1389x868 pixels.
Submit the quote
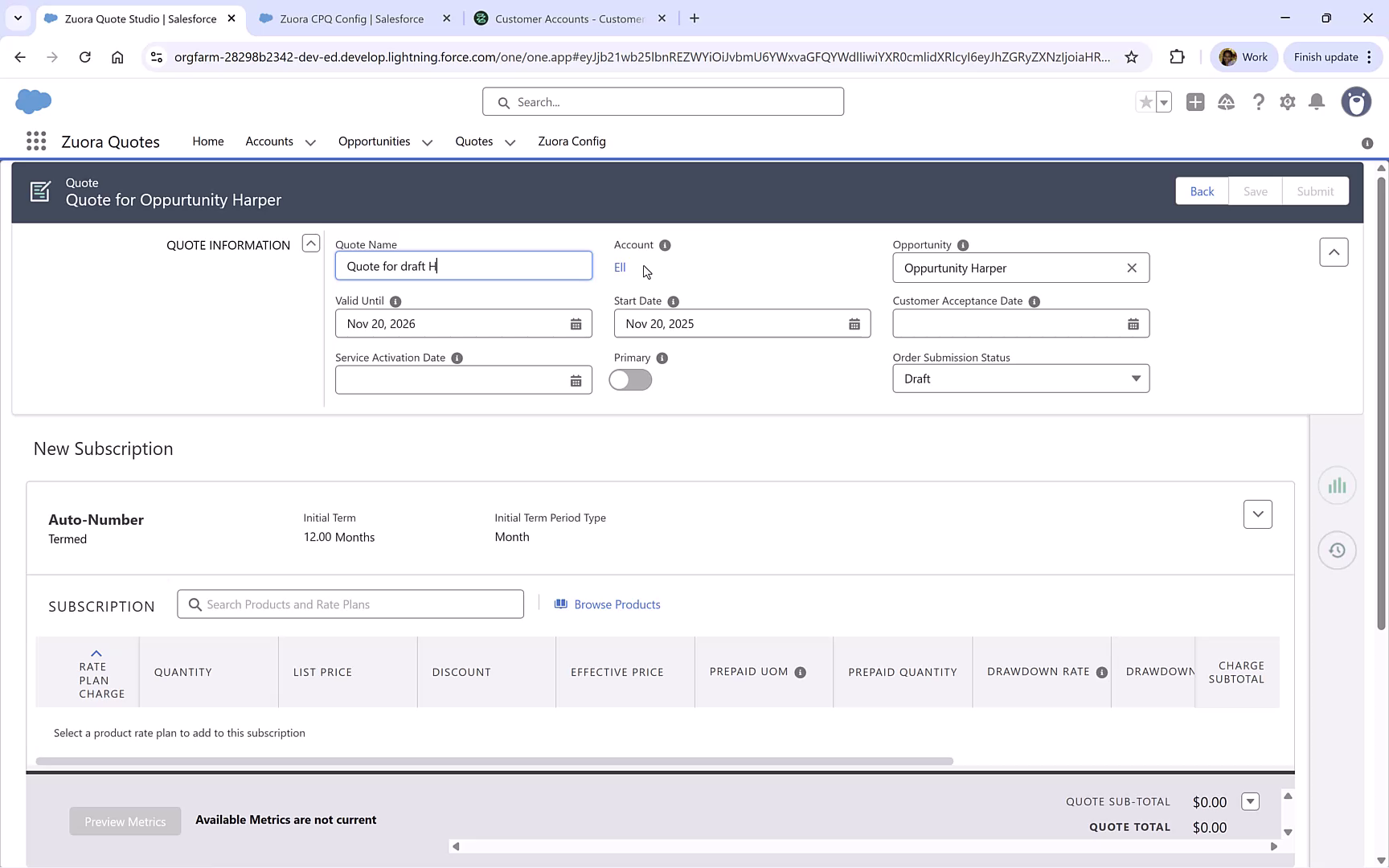point(1315,190)
